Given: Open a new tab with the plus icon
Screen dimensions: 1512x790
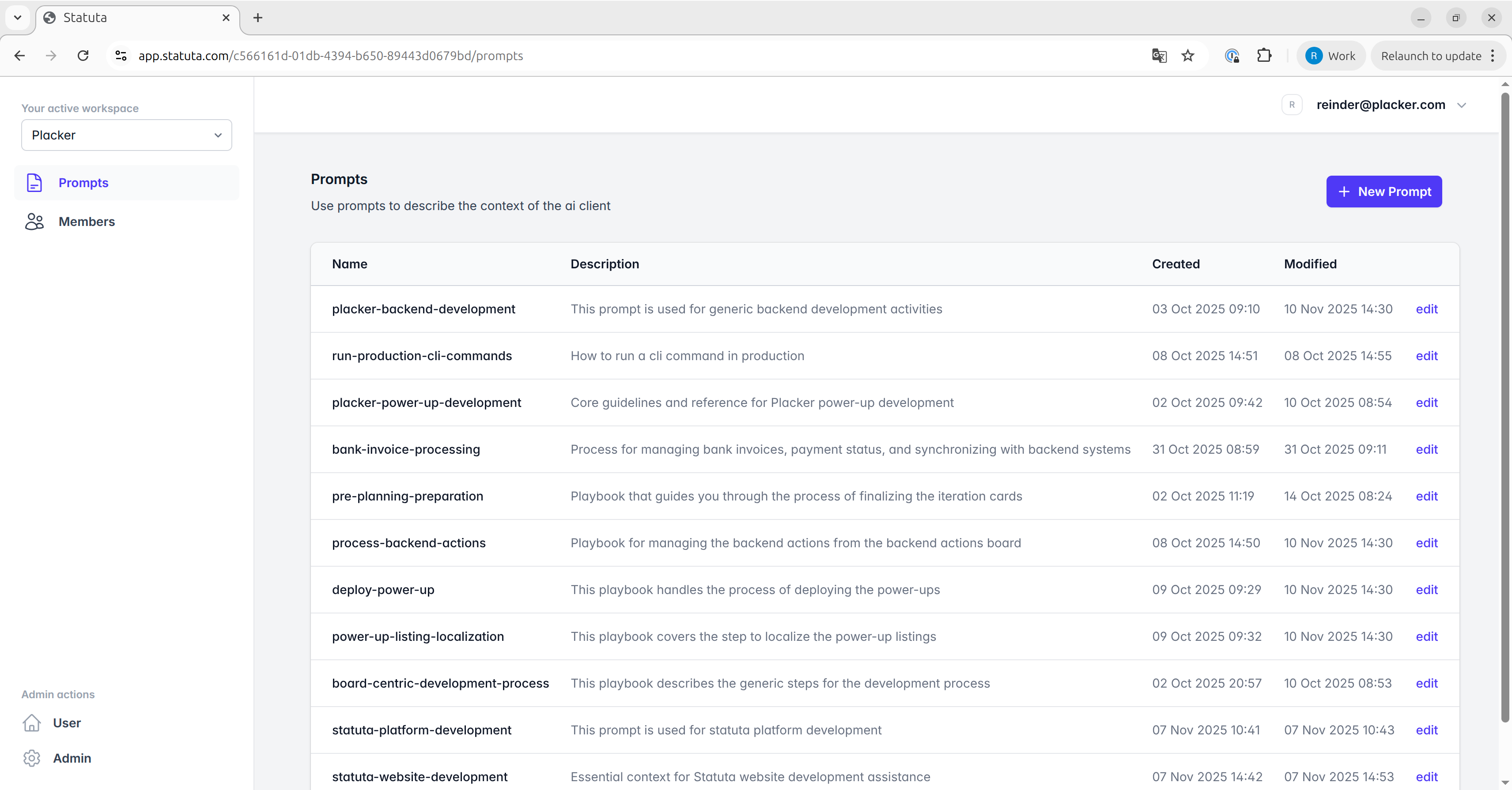Looking at the screenshot, I should [x=258, y=18].
